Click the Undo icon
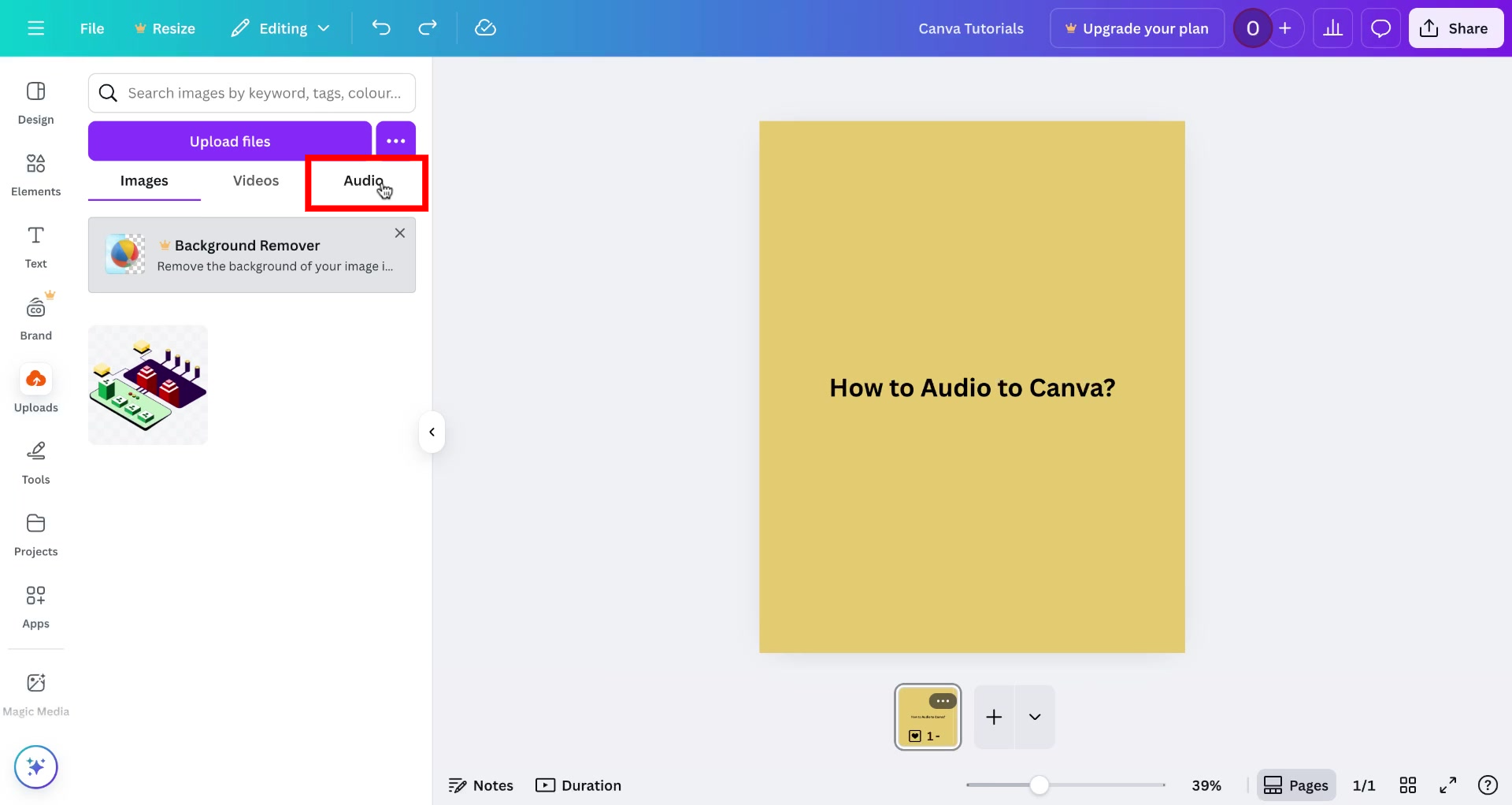This screenshot has width=1512, height=805. tap(381, 28)
